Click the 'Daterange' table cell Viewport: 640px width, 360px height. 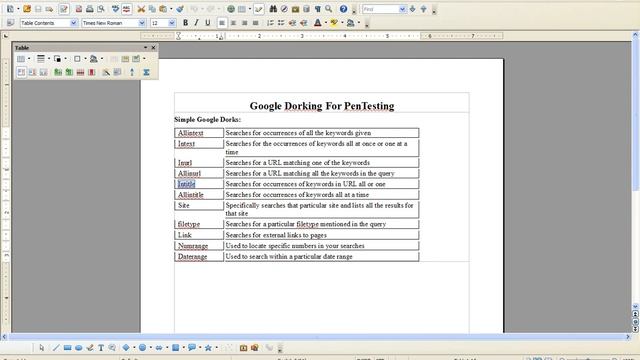199,256
